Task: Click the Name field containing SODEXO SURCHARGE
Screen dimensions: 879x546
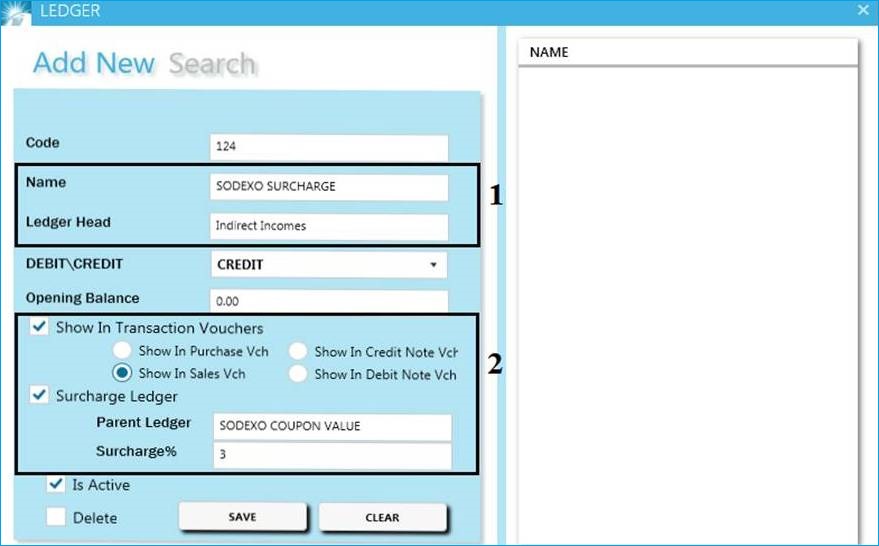Action: tap(329, 187)
